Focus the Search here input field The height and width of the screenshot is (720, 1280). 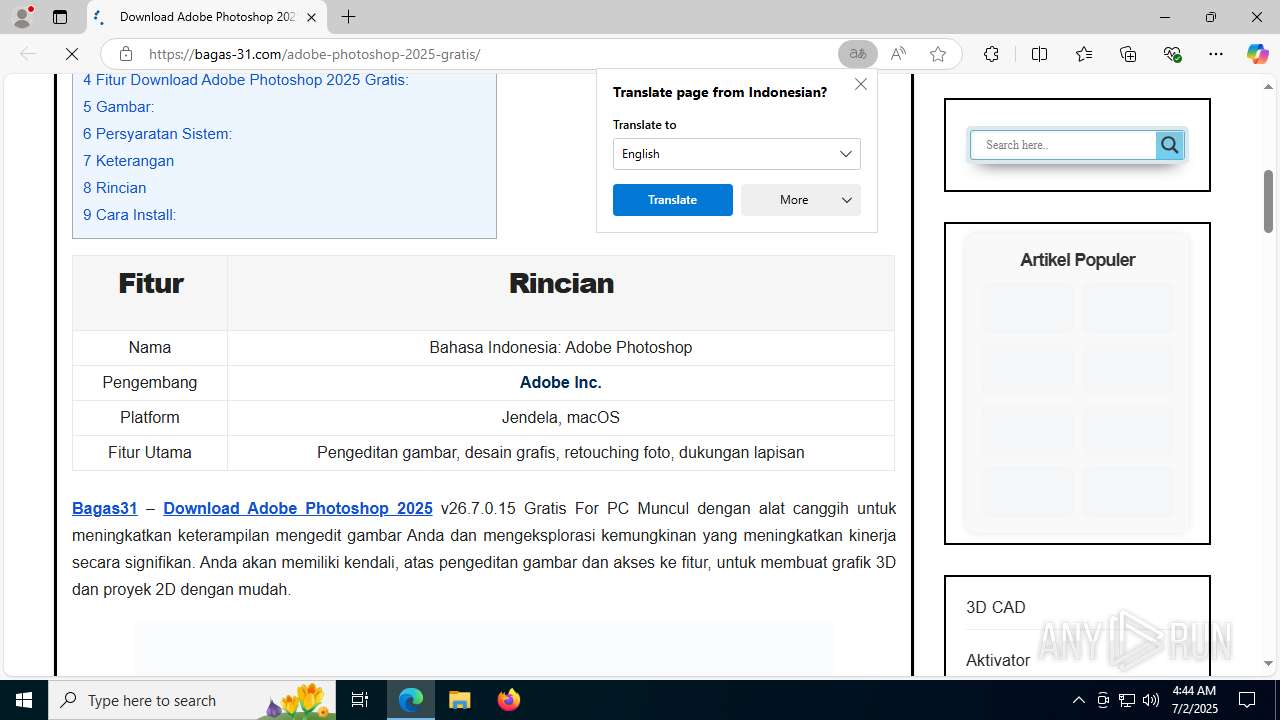1064,145
